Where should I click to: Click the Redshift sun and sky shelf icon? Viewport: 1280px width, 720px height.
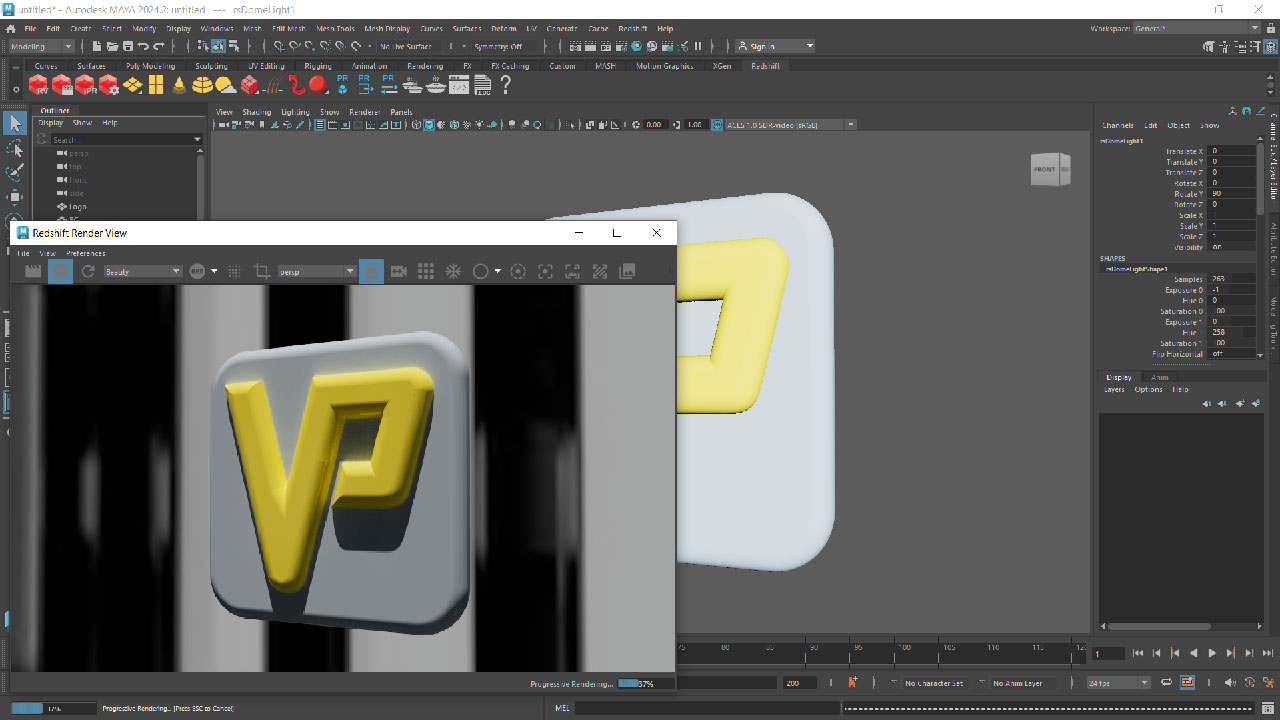pos(226,85)
